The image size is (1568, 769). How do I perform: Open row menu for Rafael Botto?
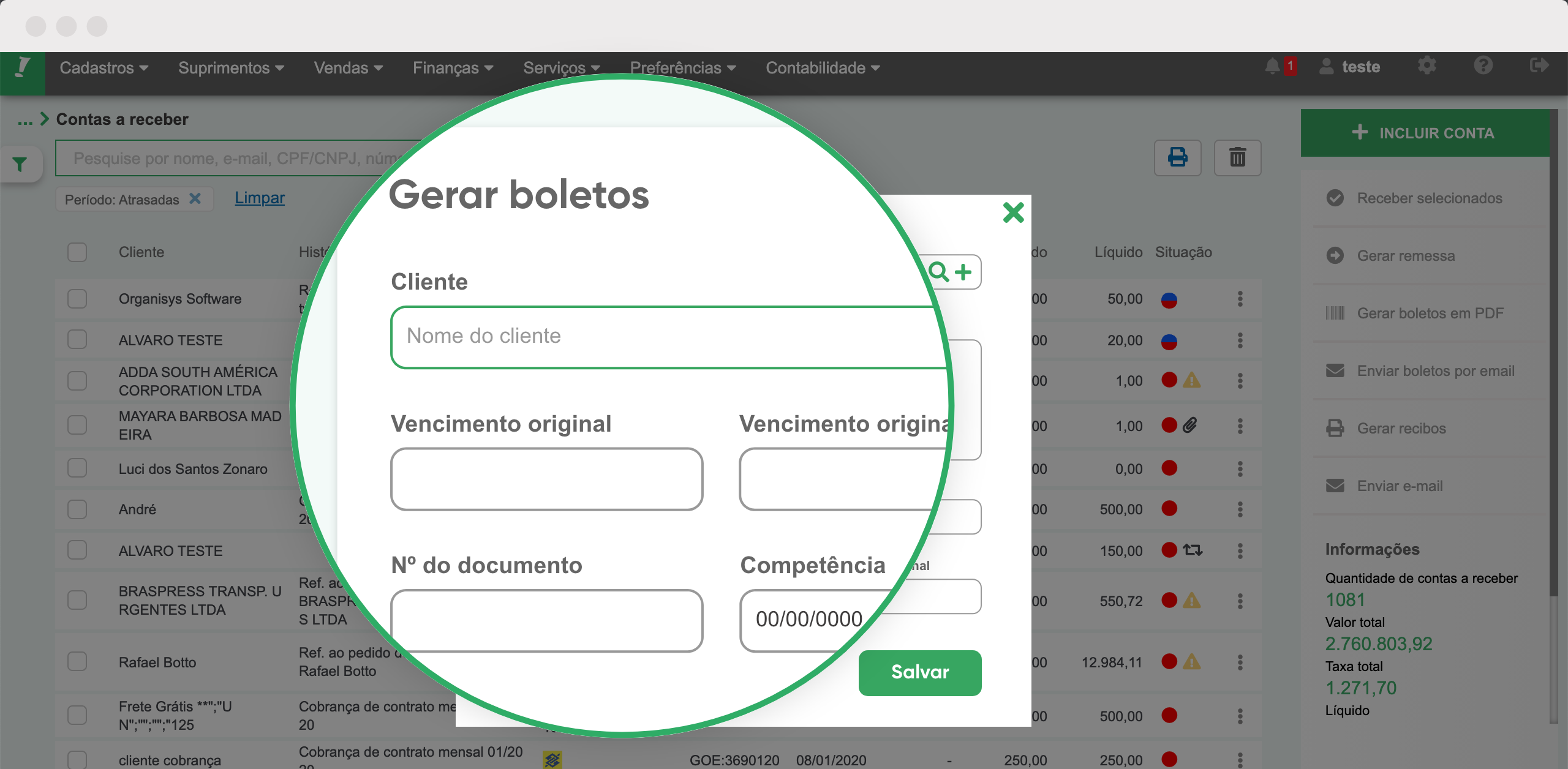pyautogui.click(x=1240, y=662)
